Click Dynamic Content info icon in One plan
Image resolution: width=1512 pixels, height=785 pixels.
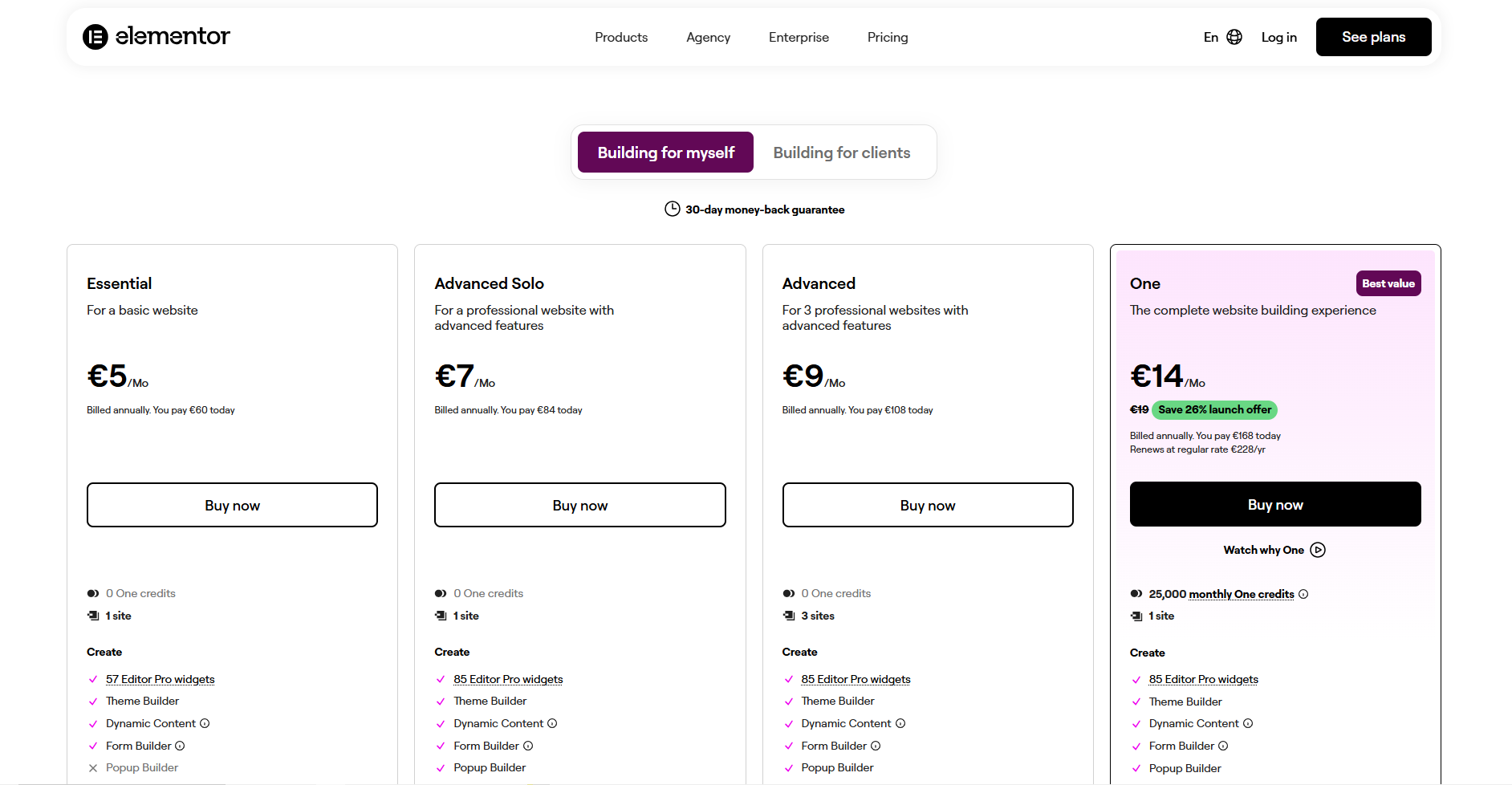point(1248,723)
